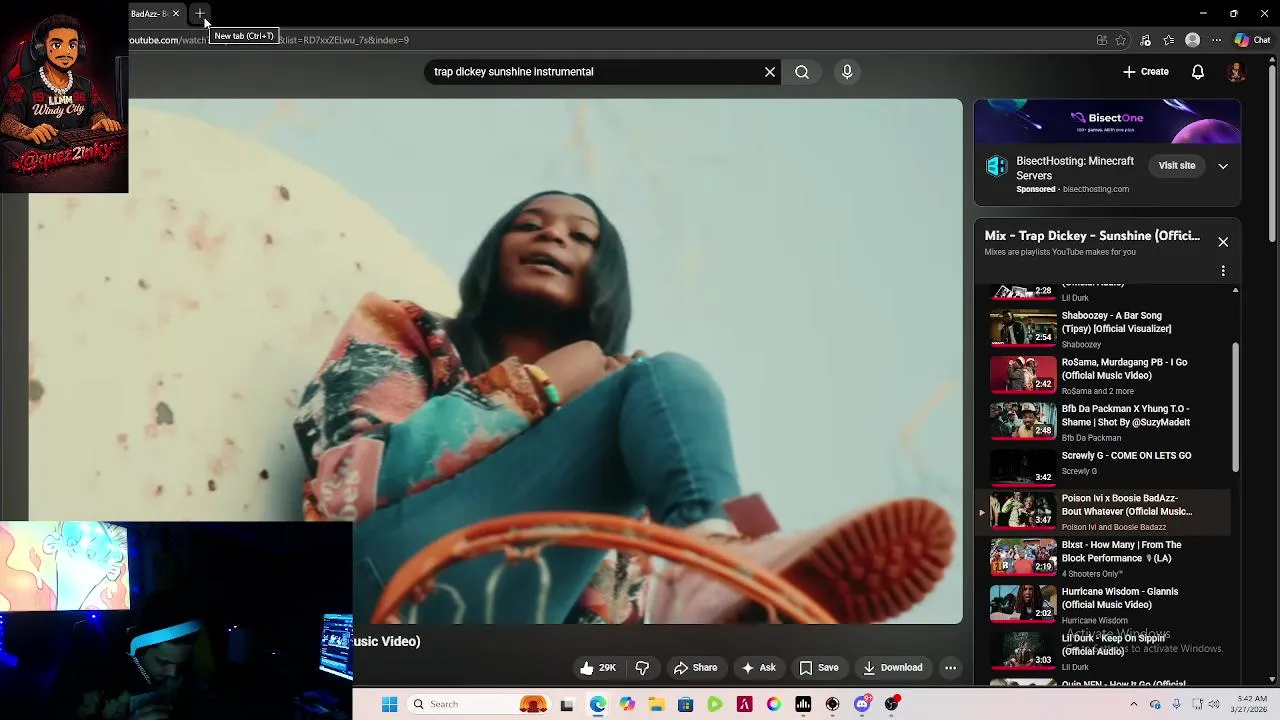Add this page to favorites star
The height and width of the screenshot is (720, 1280).
(1121, 40)
